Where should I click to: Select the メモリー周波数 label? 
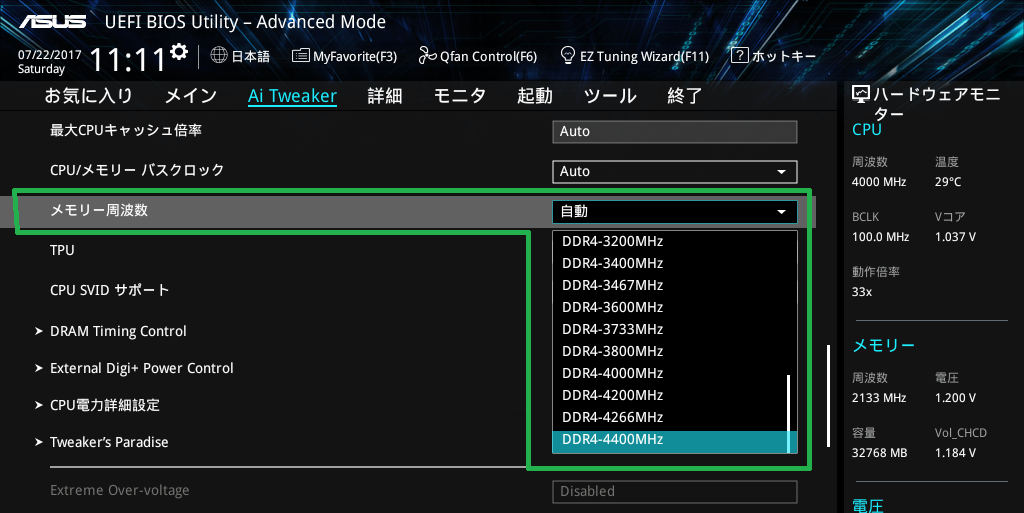(x=99, y=210)
